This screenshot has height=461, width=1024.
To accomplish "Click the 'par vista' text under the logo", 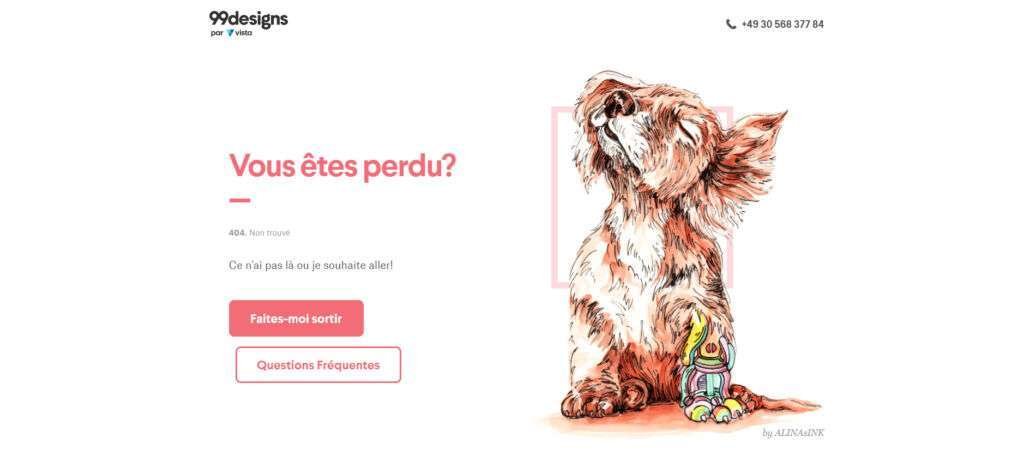I will (231, 33).
